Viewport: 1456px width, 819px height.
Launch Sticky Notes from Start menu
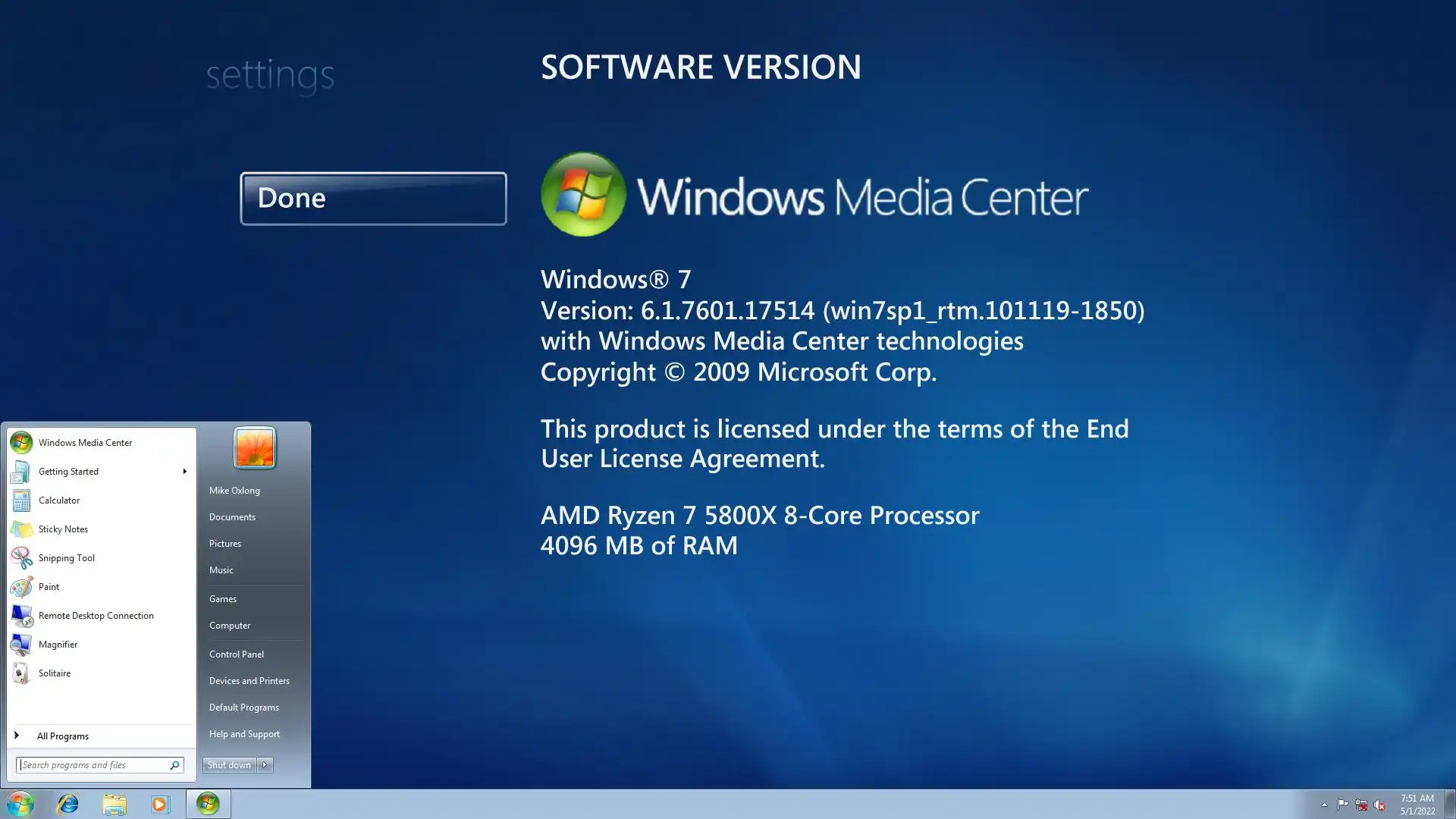pos(21,529)
